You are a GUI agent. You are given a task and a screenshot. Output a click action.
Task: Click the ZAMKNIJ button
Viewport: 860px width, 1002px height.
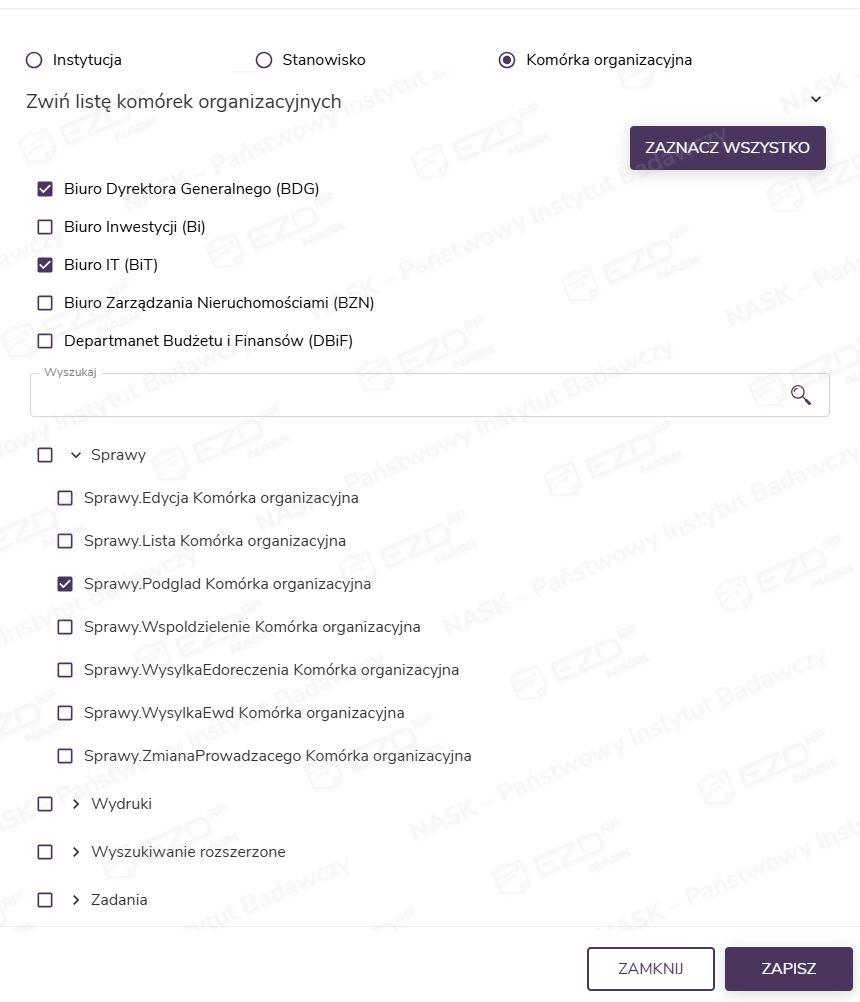point(650,969)
